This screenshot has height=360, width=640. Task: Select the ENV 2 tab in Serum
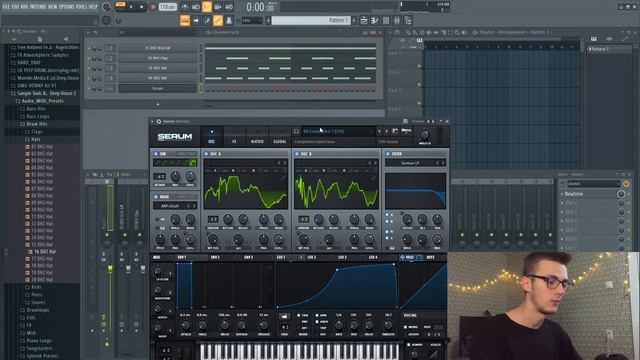click(x=215, y=258)
